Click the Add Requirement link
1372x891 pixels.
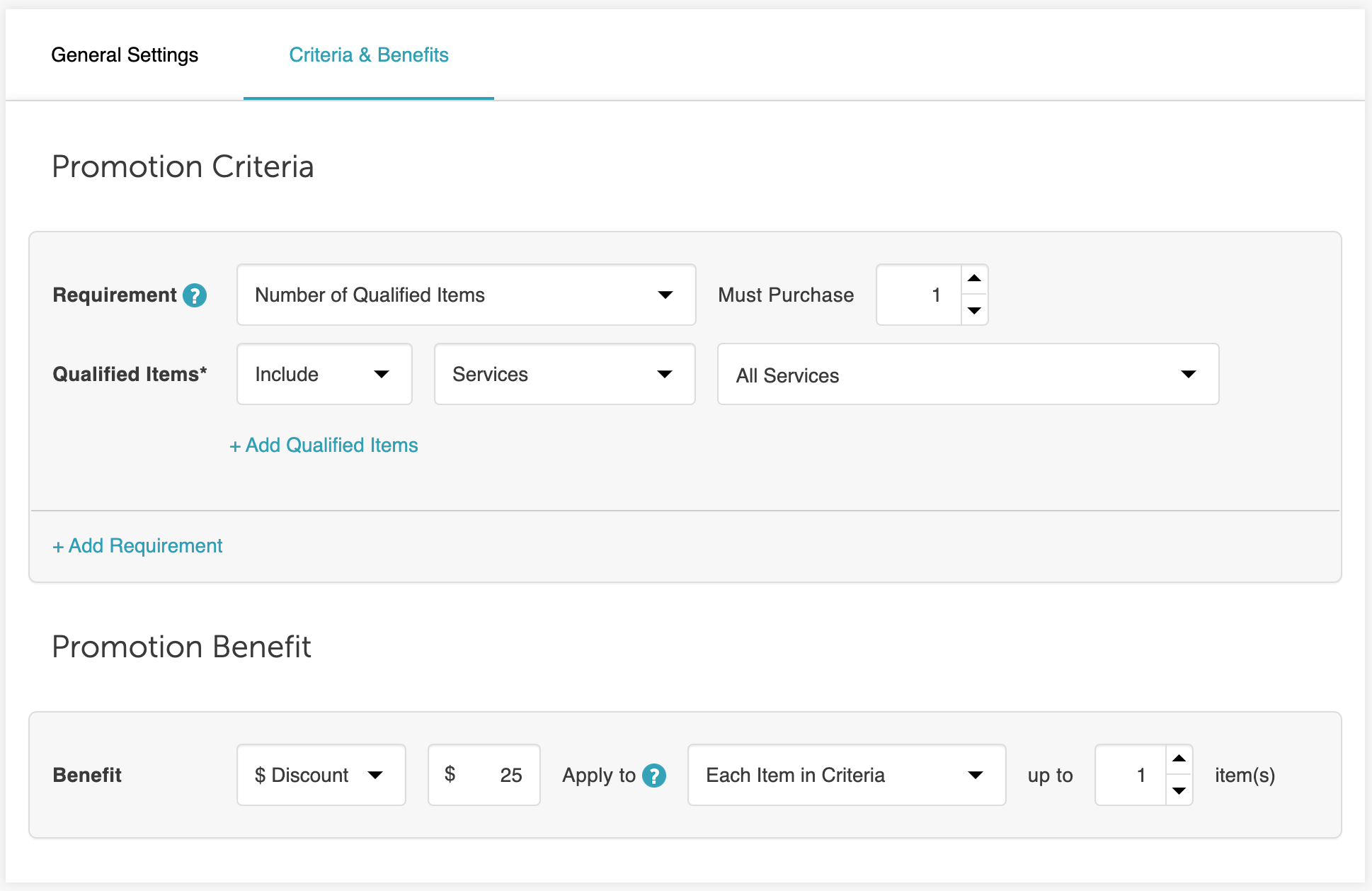[x=137, y=545]
